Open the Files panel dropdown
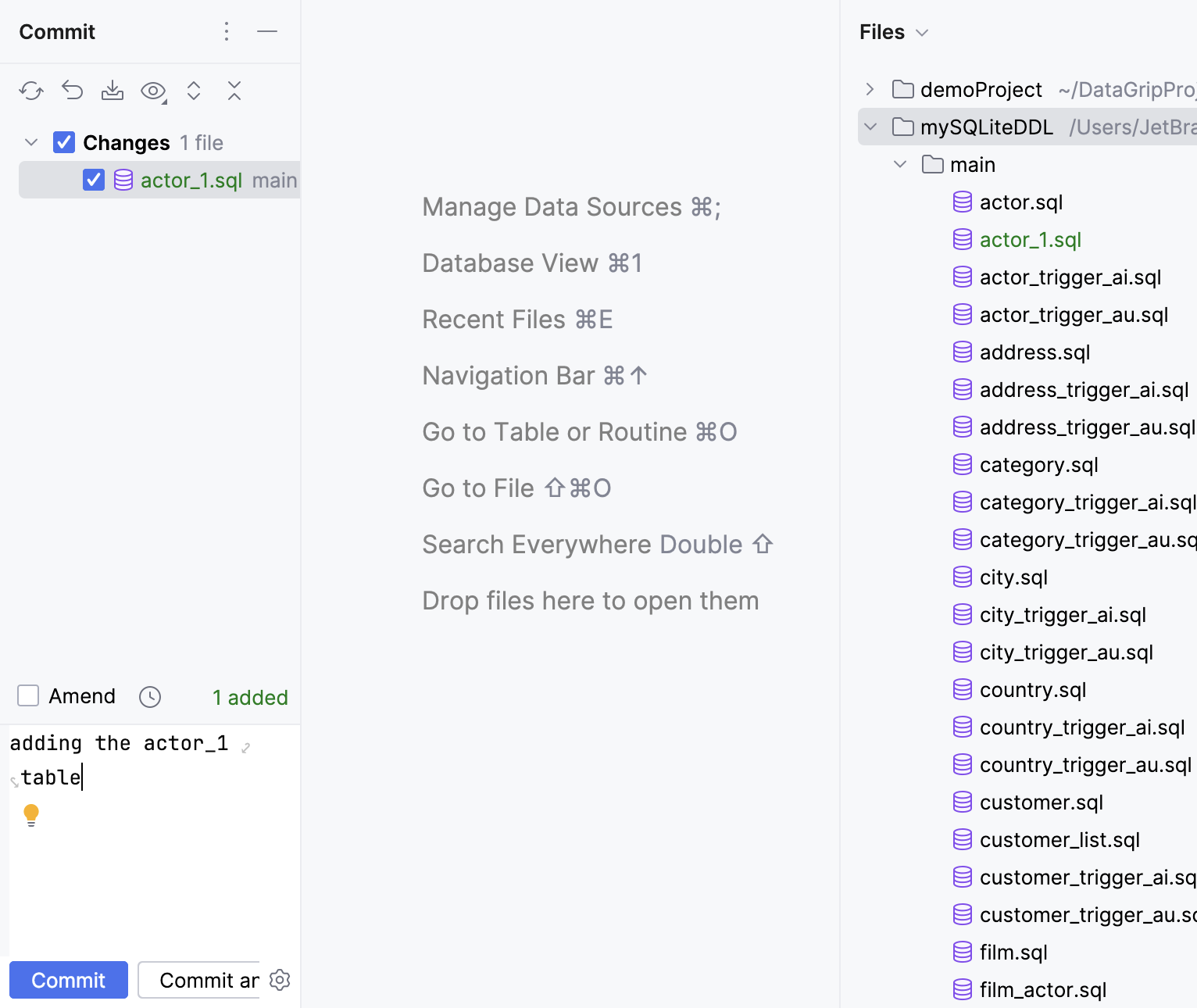Image resolution: width=1197 pixels, height=1008 pixels. [923, 33]
